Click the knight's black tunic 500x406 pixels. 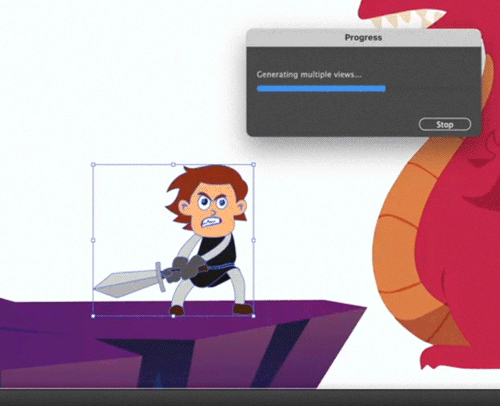click(x=218, y=262)
